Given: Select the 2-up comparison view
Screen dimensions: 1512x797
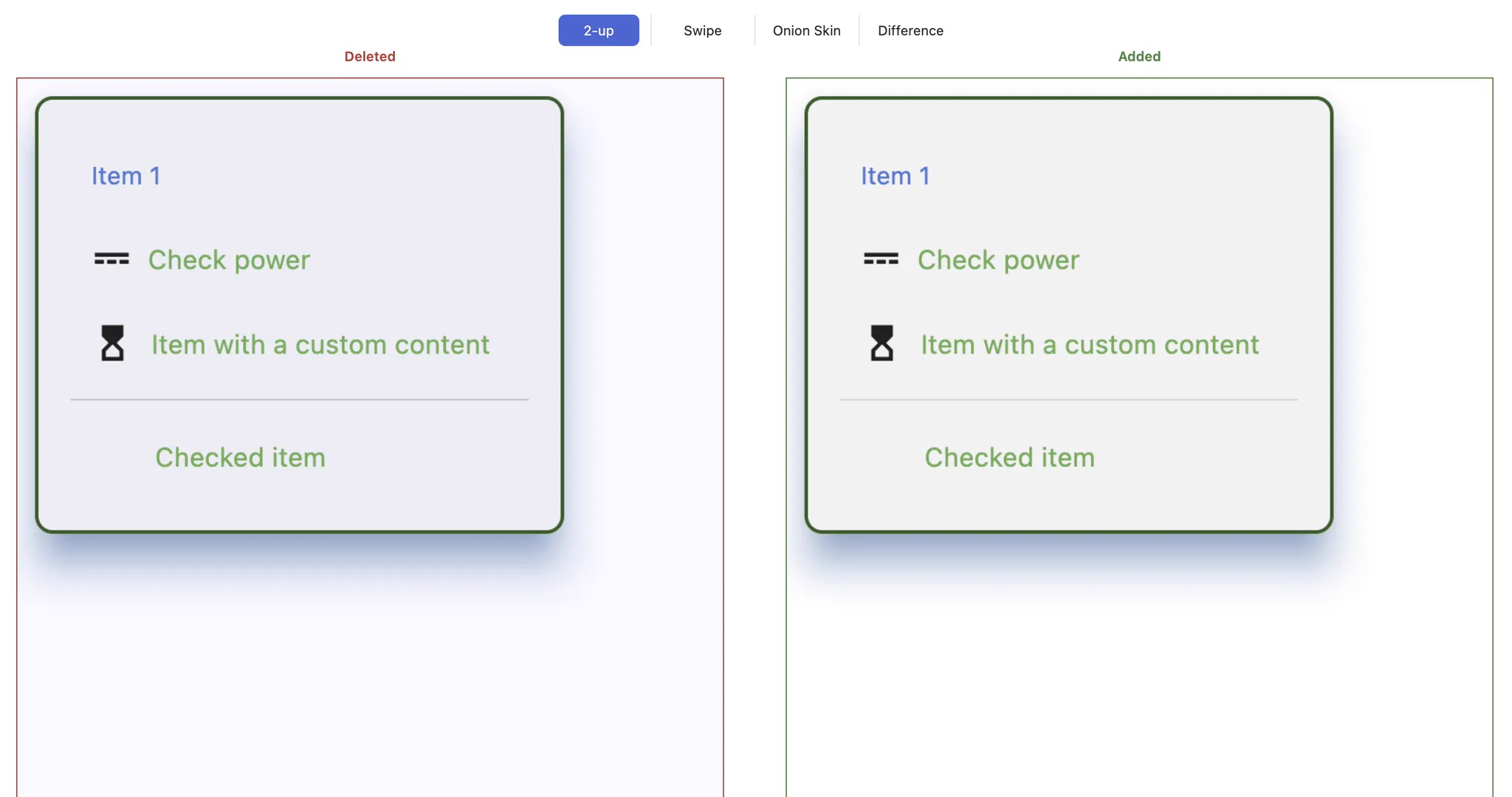Looking at the screenshot, I should (x=599, y=30).
